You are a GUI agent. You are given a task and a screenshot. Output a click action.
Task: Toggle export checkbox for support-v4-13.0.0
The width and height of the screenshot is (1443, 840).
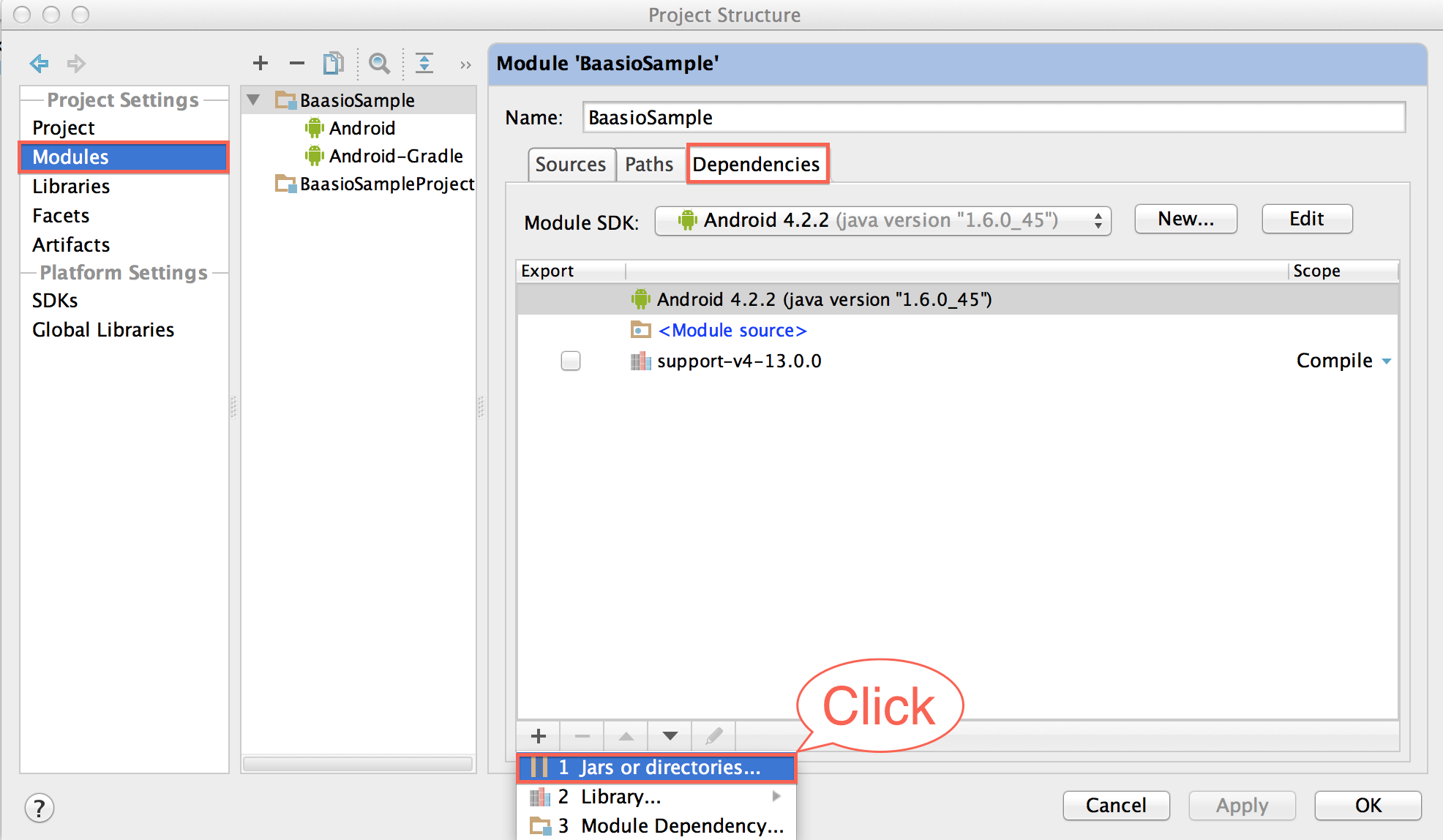pos(571,361)
